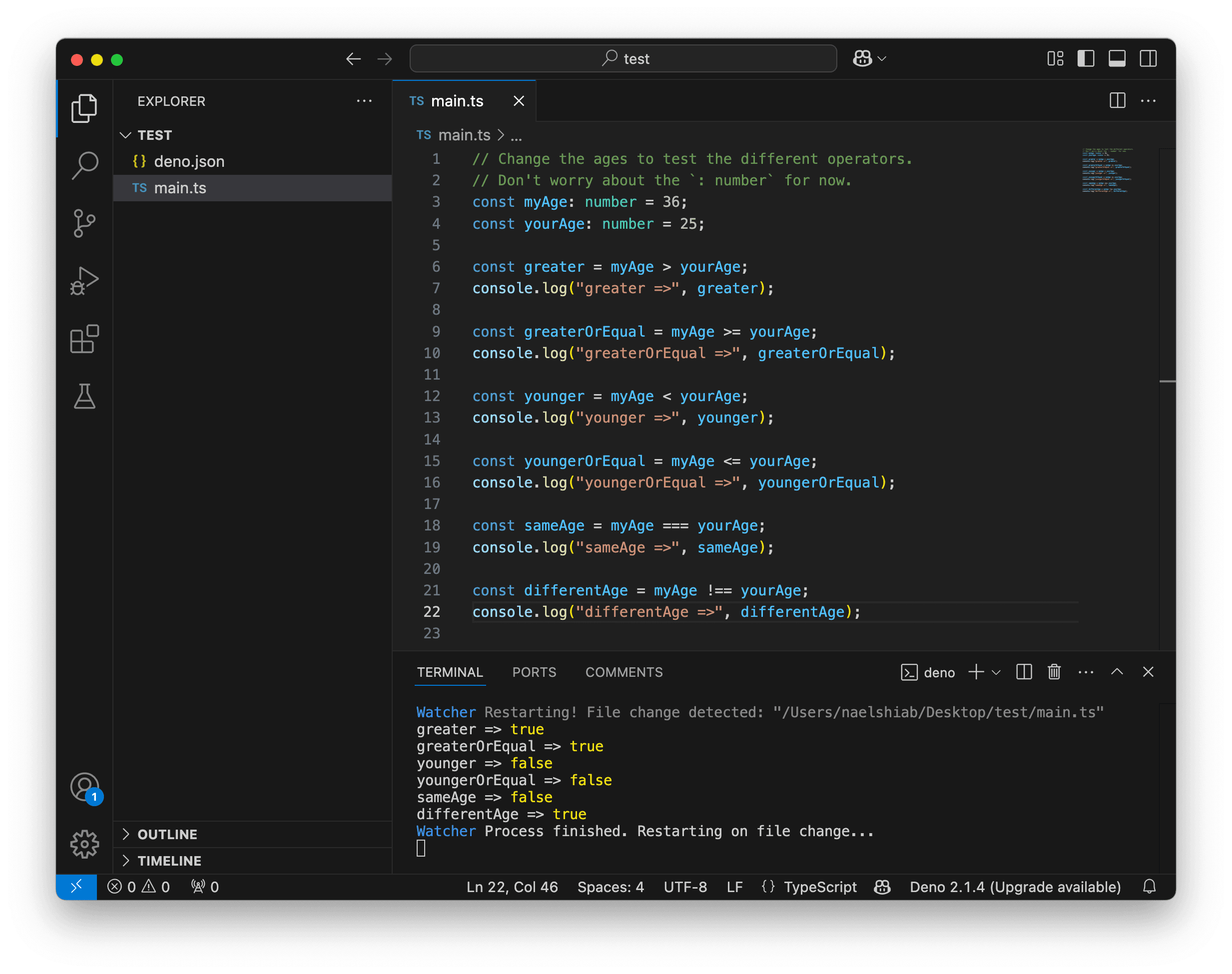This screenshot has width=1232, height=974.
Task: Click the code minimap preview
Action: pyautogui.click(x=1107, y=171)
